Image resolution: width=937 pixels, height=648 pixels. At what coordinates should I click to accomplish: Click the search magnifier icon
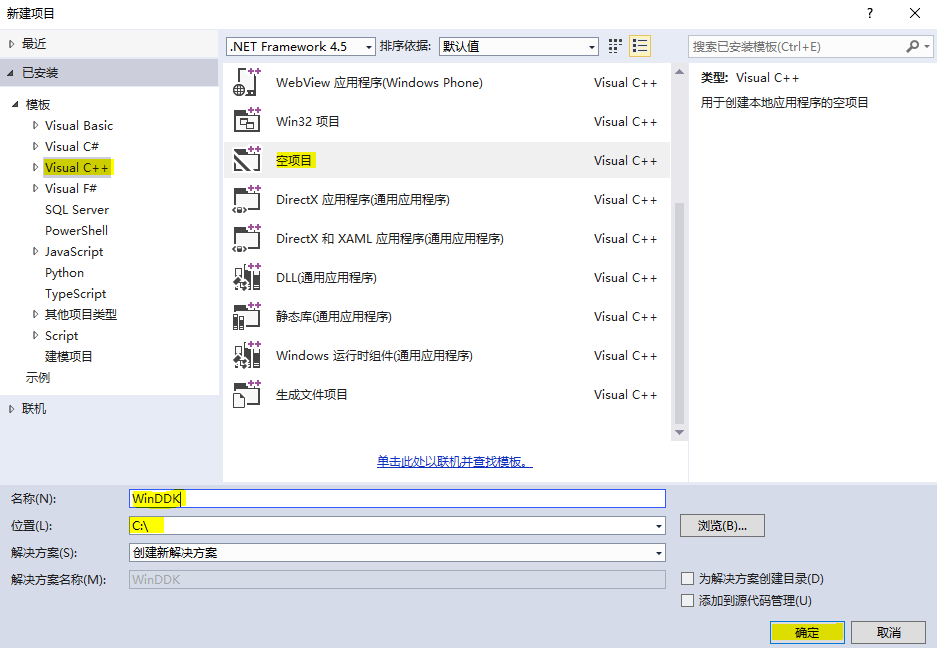[x=912, y=46]
